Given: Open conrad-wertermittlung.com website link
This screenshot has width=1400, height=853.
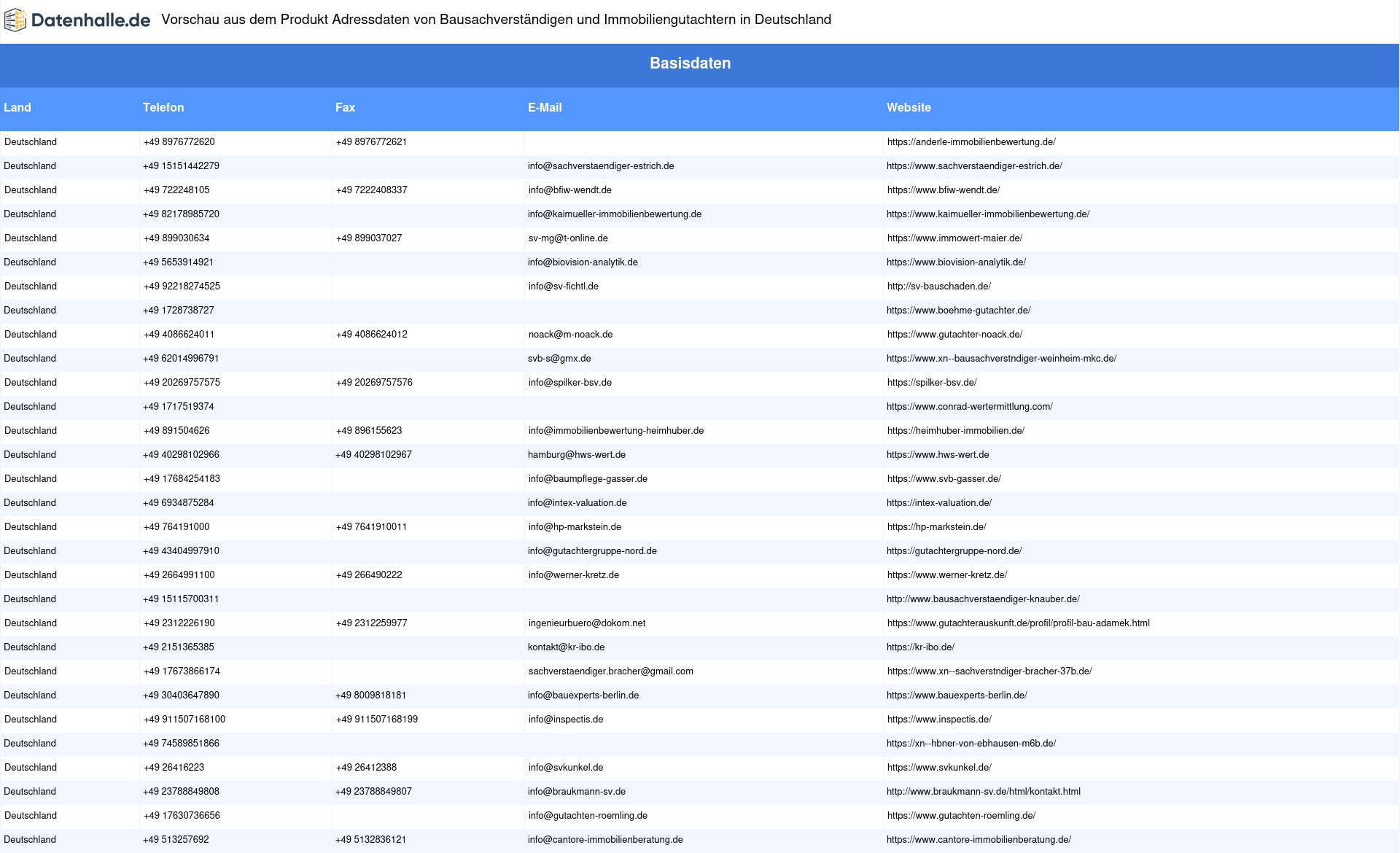Looking at the screenshot, I should click(x=970, y=407).
